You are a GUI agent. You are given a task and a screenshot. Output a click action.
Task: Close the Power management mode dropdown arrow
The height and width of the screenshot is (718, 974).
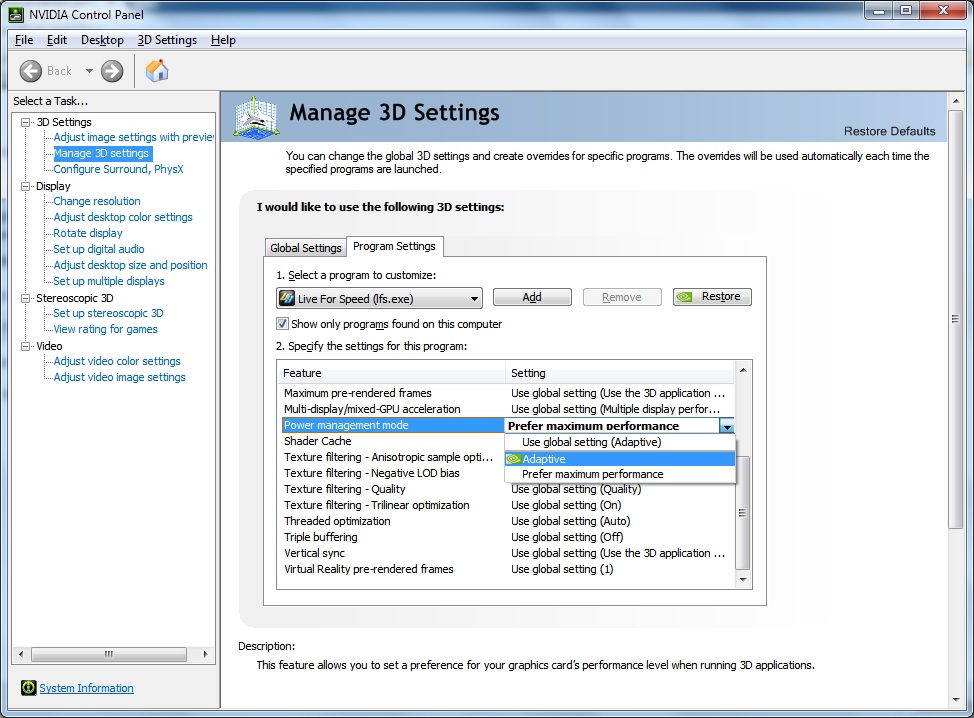point(726,425)
